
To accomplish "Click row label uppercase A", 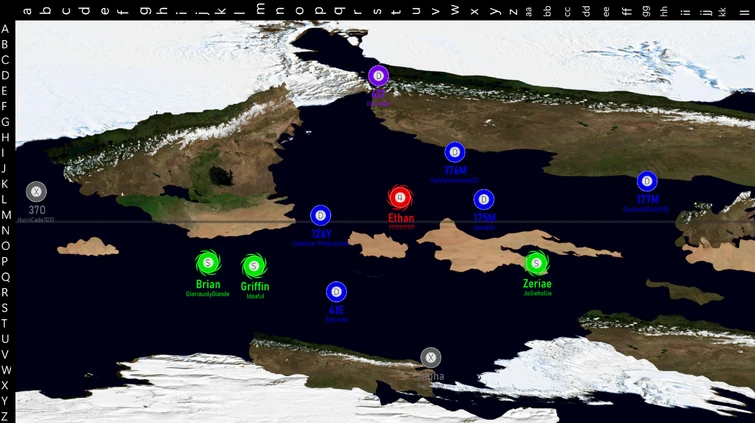I will coord(5,29).
